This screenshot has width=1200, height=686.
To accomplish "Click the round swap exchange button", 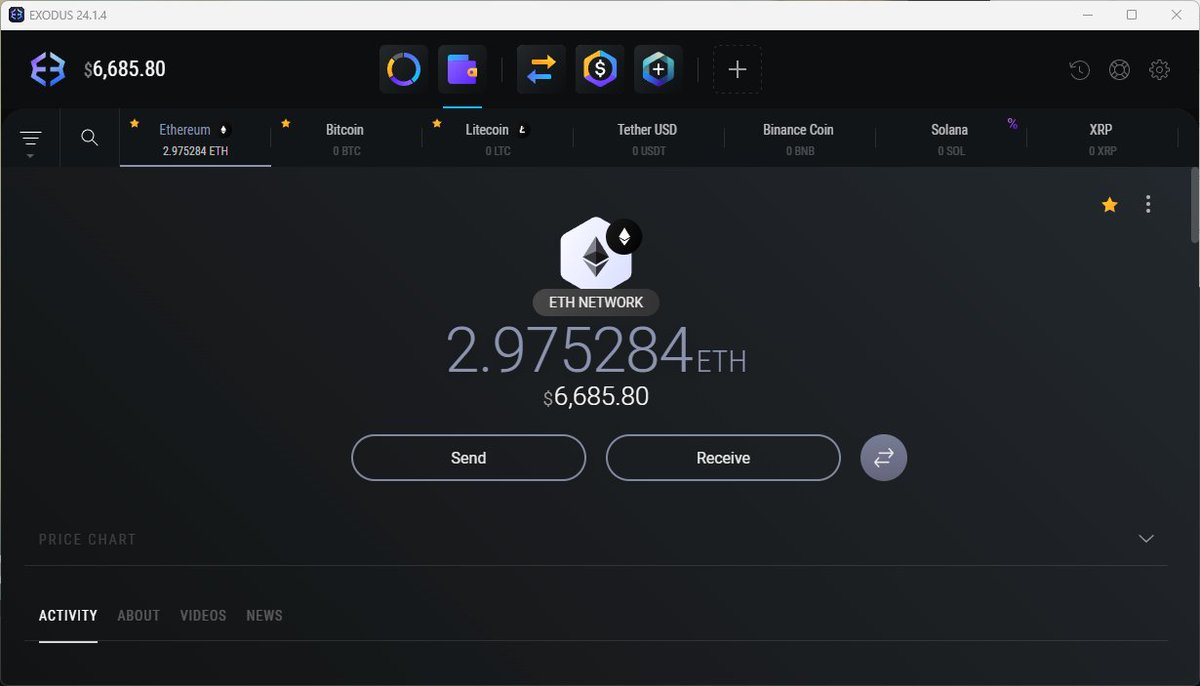I will click(x=884, y=458).
